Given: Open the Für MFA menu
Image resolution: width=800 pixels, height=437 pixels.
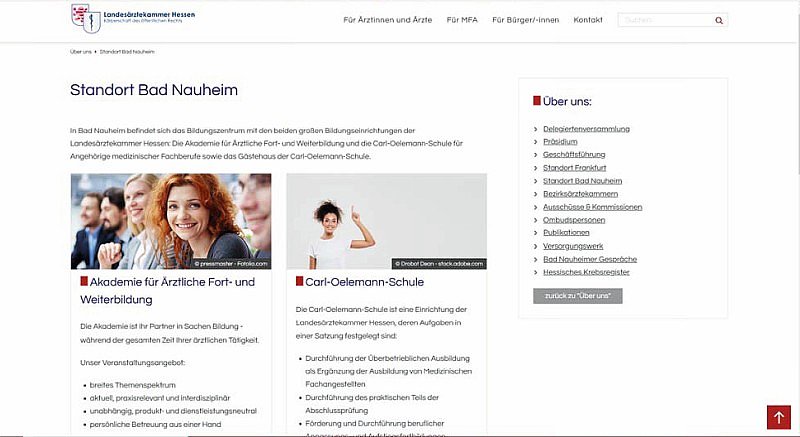Looking at the screenshot, I should (x=462, y=20).
